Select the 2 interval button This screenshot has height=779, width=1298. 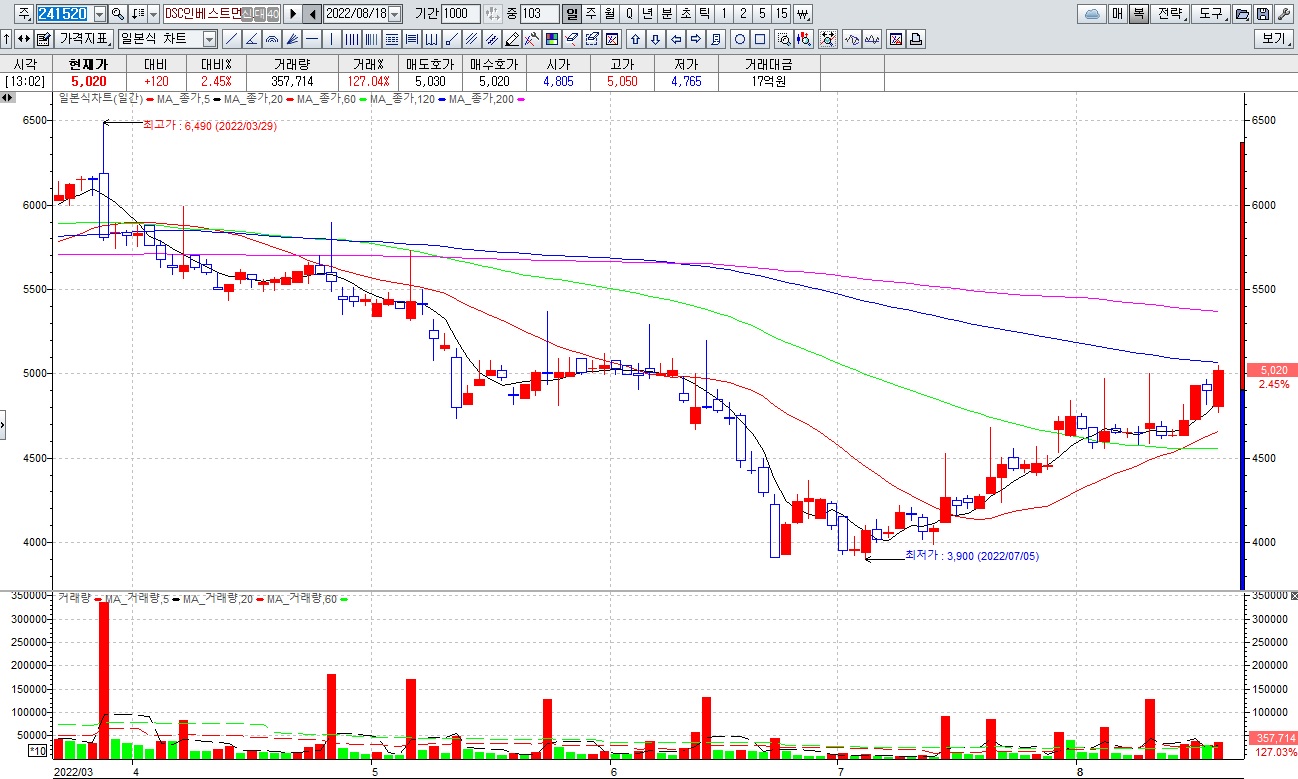[x=743, y=14]
